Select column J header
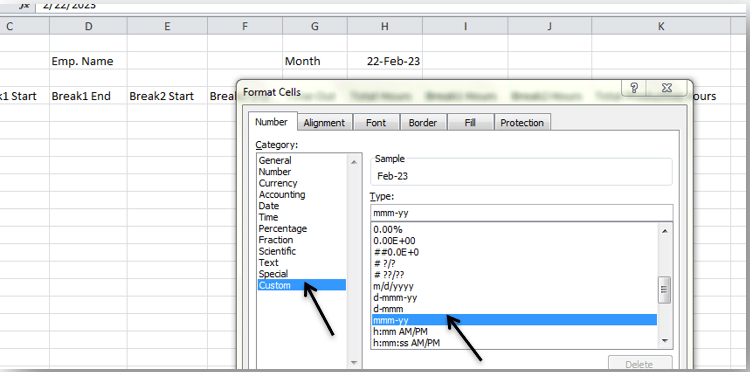The height and width of the screenshot is (372, 750). point(550,26)
